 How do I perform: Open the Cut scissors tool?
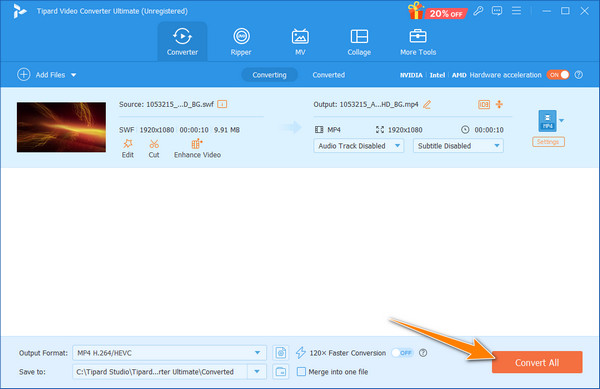[x=154, y=148]
